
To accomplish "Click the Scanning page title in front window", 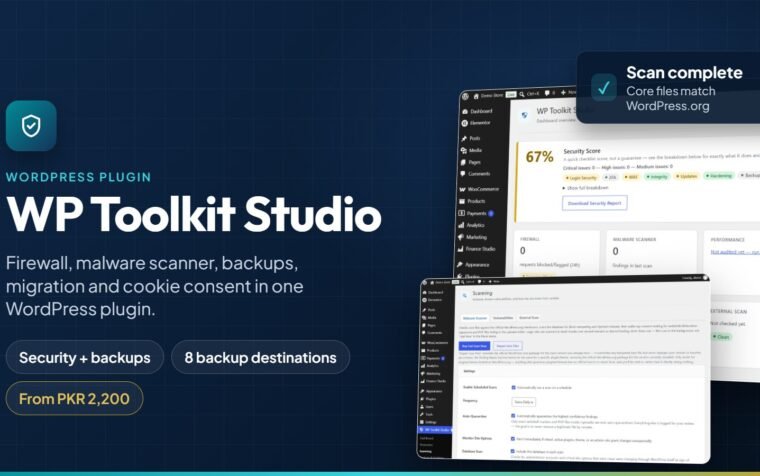I will (482, 293).
